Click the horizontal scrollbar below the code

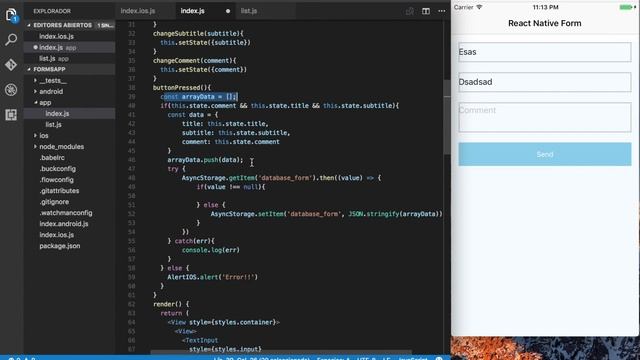tap(282, 352)
